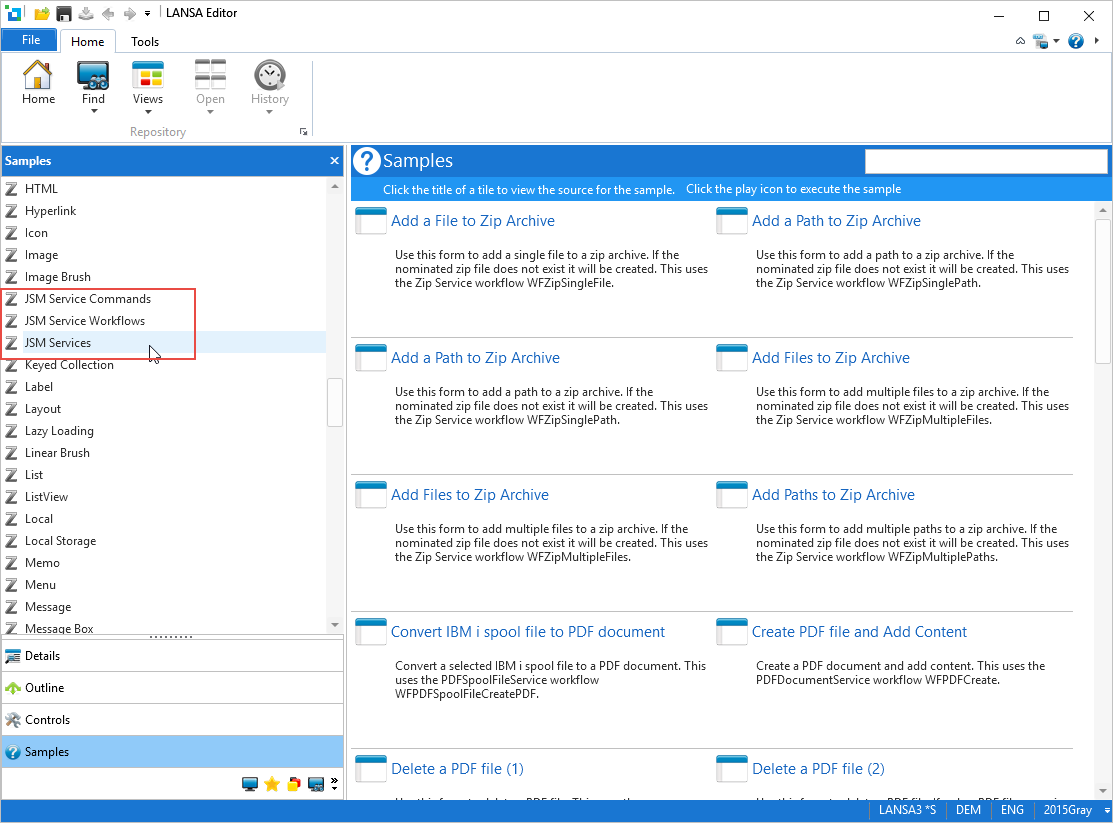
Task: Click the LANSA logo icon in title bar
Action: pos(13,13)
